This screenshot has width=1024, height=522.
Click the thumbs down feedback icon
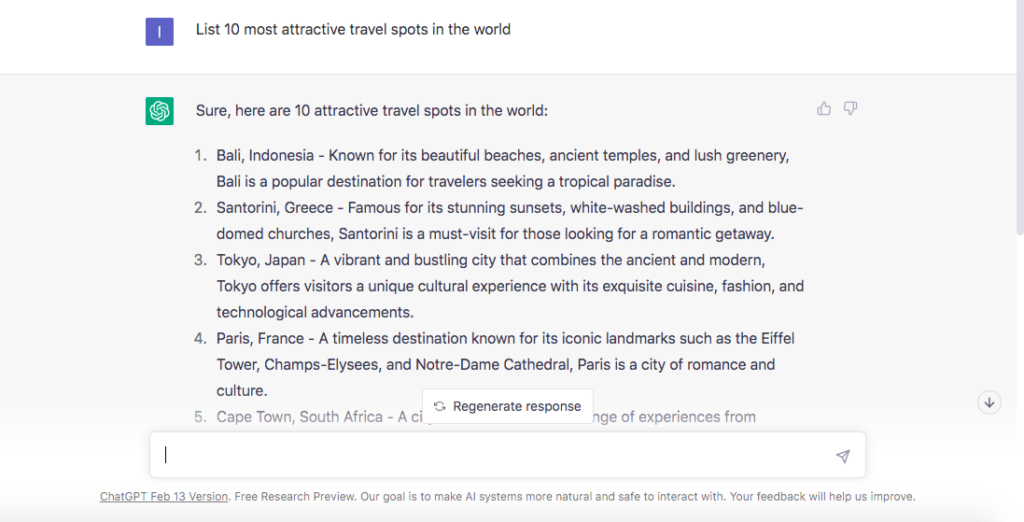coord(850,109)
